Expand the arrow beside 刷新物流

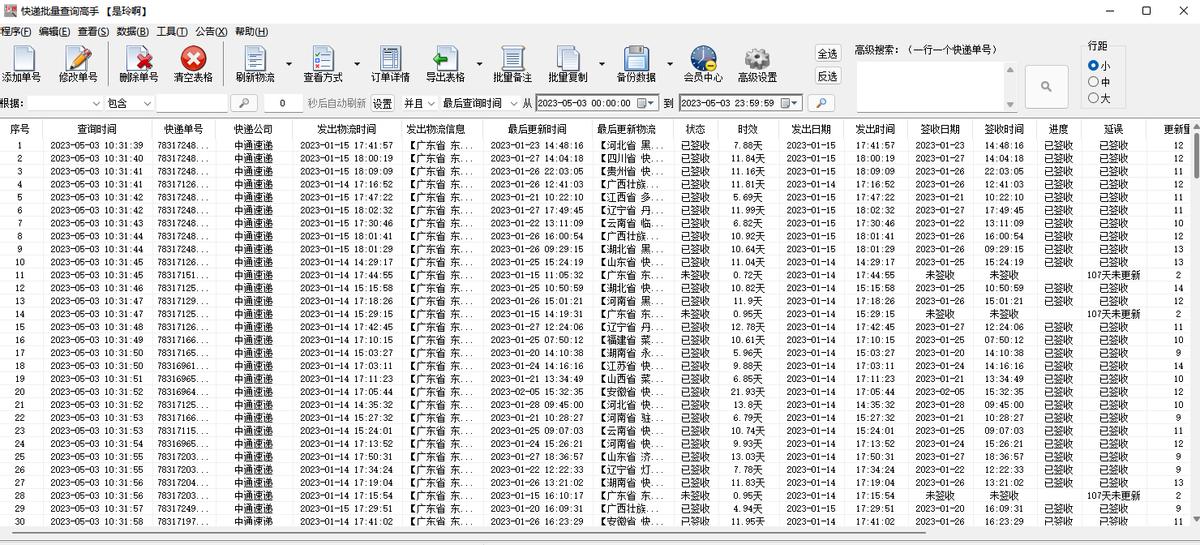pos(289,63)
